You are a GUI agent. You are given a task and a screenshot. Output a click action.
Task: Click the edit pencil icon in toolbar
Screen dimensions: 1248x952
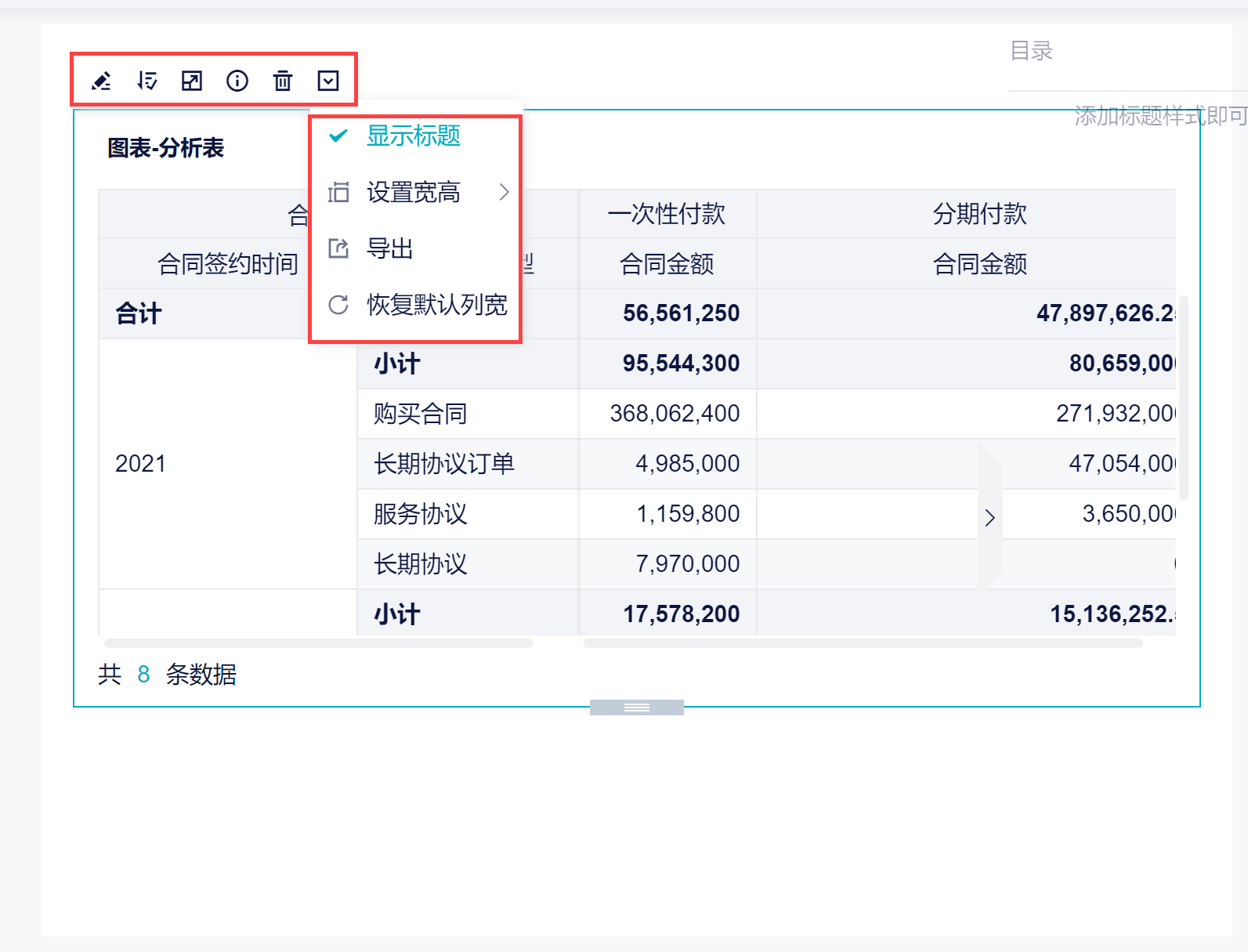pos(101,81)
